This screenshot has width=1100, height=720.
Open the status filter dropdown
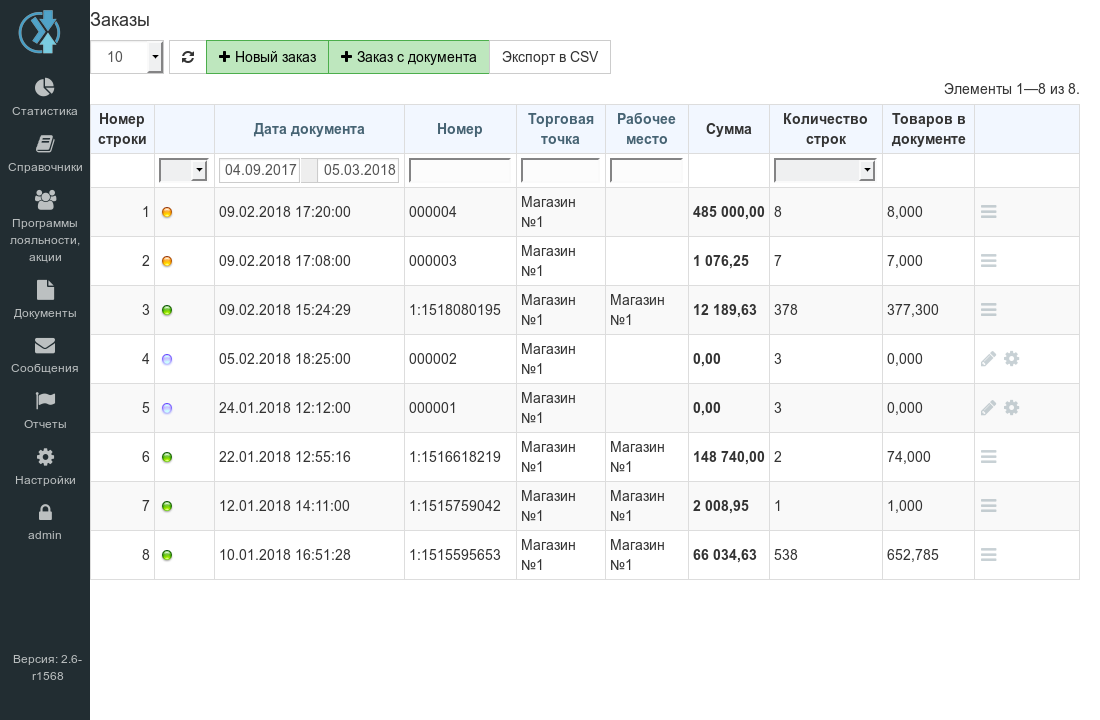183,170
